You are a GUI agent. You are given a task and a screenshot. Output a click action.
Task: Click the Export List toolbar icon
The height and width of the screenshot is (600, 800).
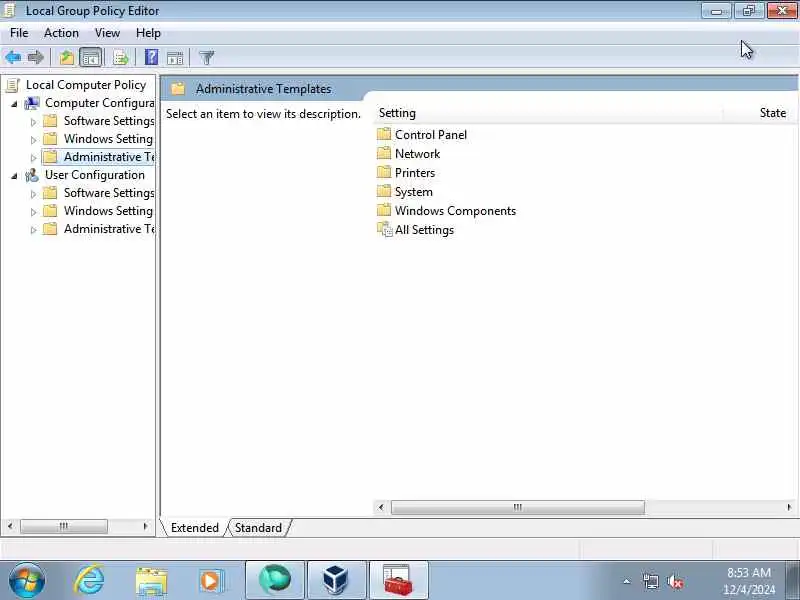121,57
